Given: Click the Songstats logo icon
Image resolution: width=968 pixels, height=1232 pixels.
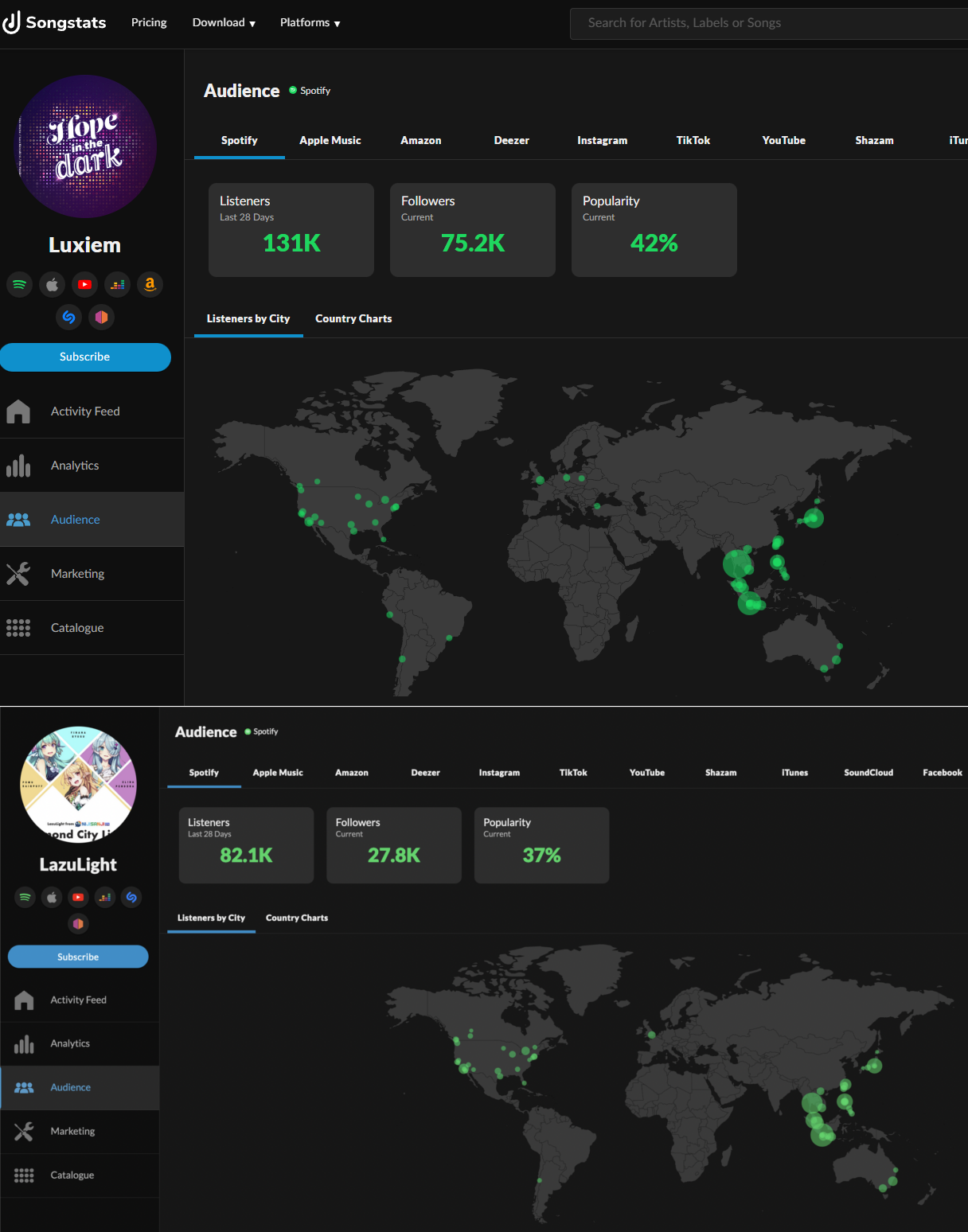Looking at the screenshot, I should (x=11, y=22).
